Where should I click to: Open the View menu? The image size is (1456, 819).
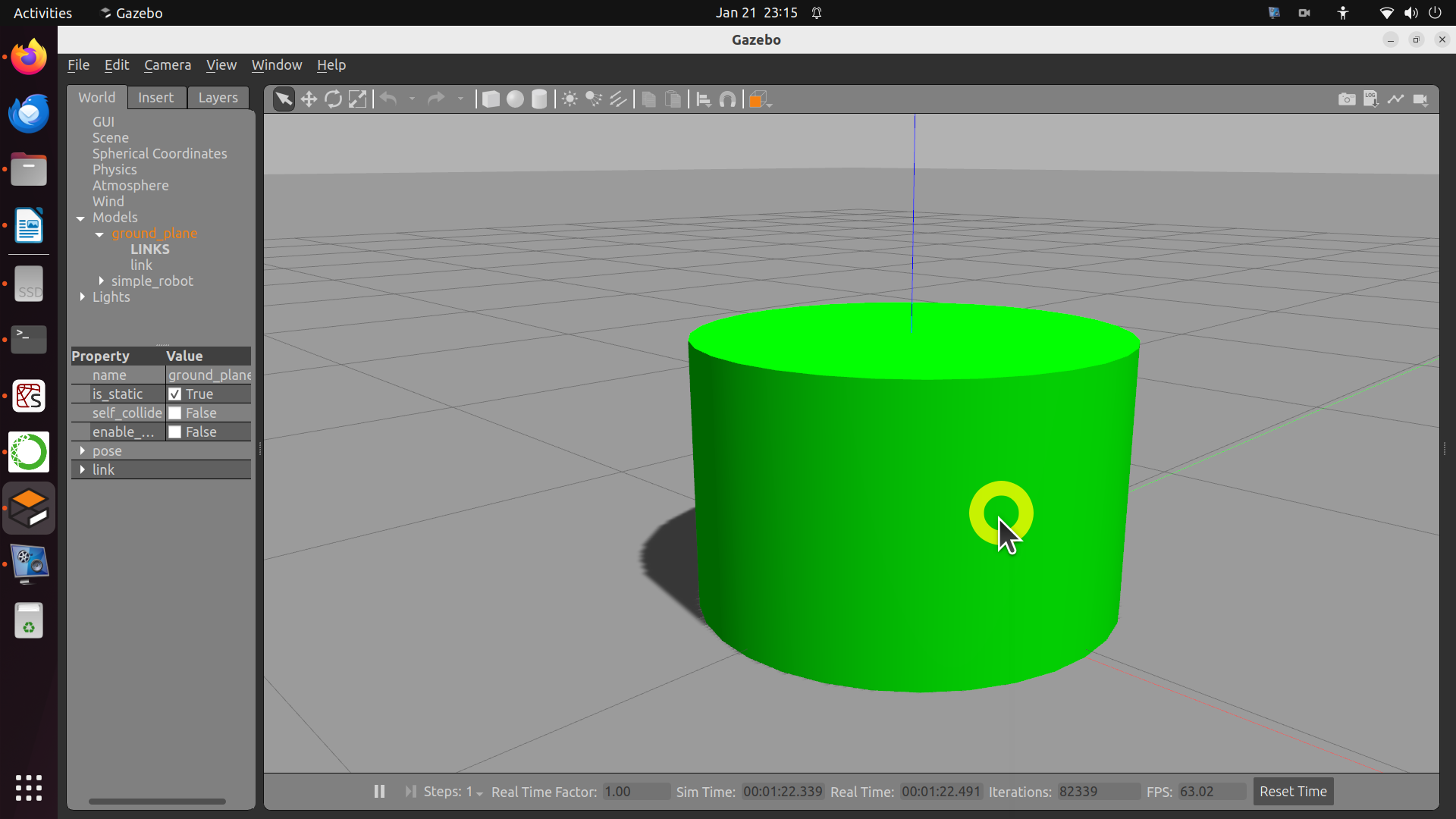[x=221, y=65]
